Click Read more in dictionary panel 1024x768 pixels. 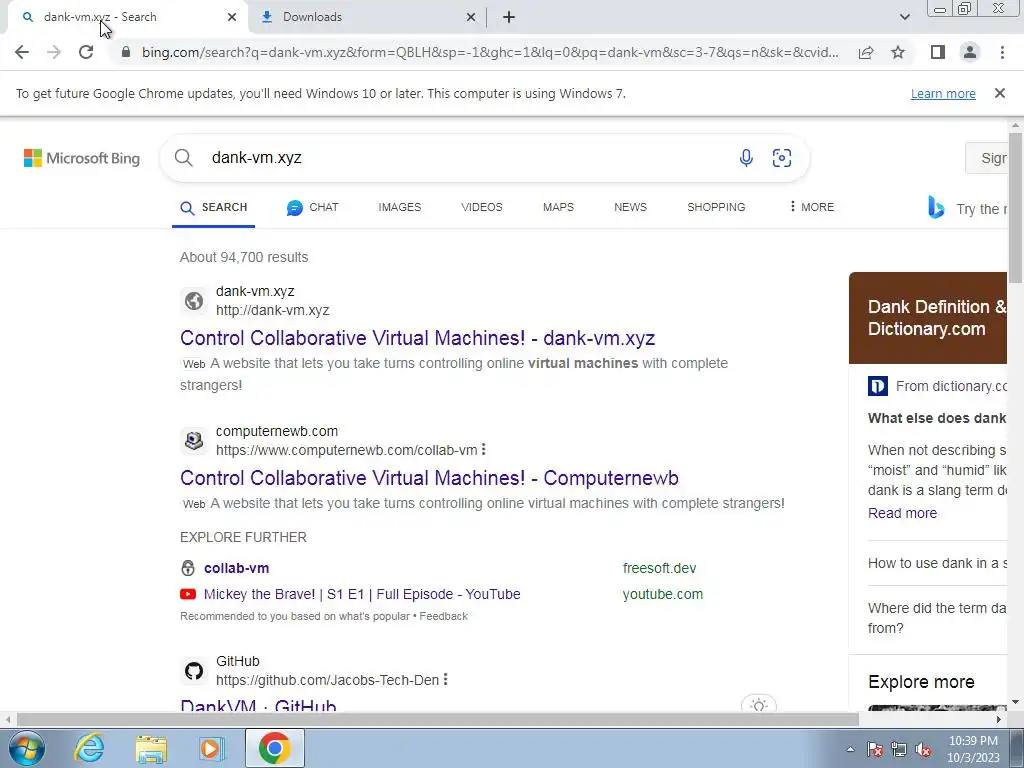tap(902, 513)
